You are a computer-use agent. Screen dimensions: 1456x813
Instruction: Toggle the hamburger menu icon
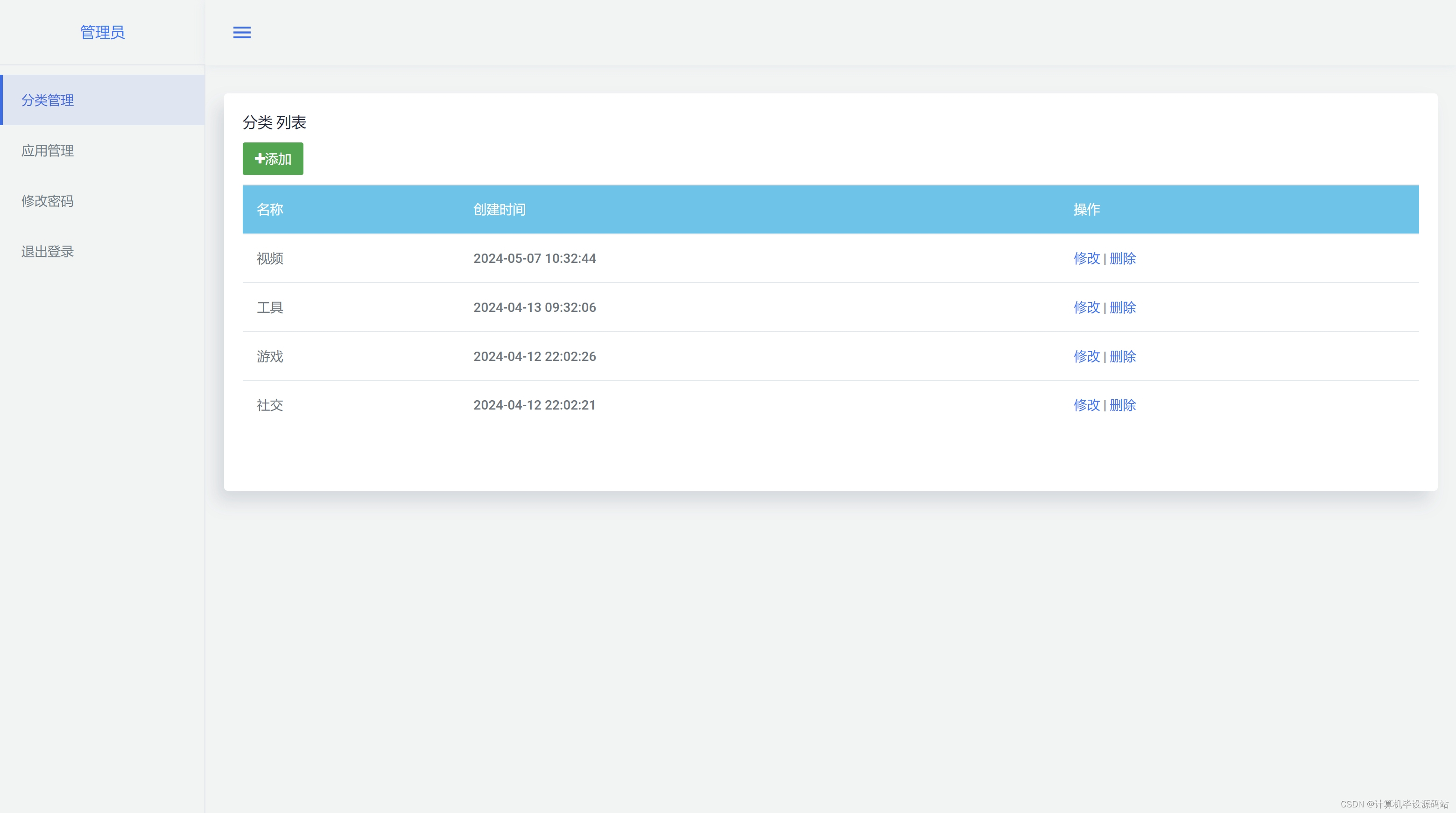(242, 32)
